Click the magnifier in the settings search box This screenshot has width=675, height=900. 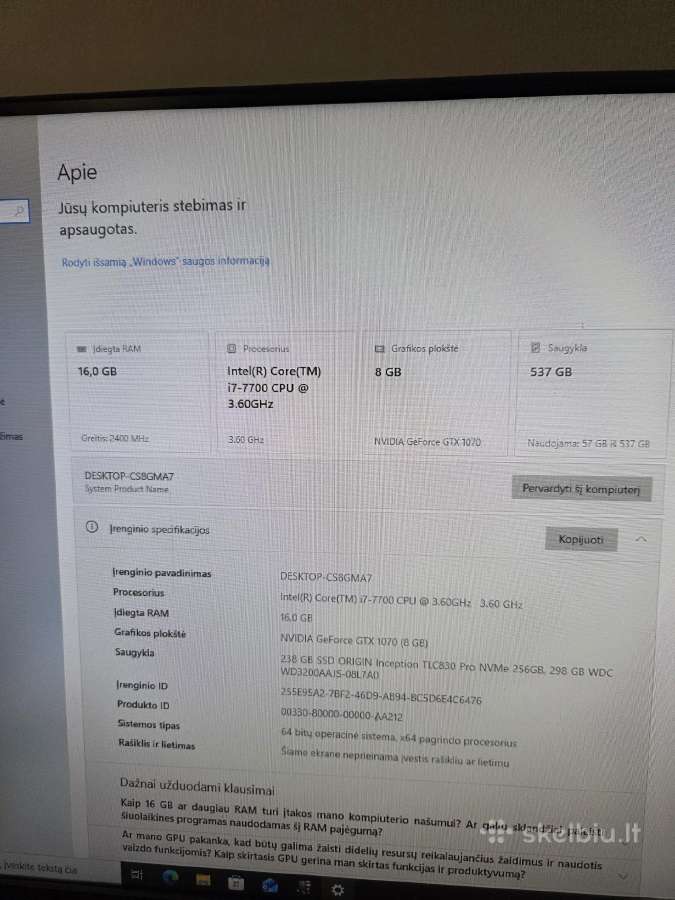pyautogui.click(x=20, y=211)
